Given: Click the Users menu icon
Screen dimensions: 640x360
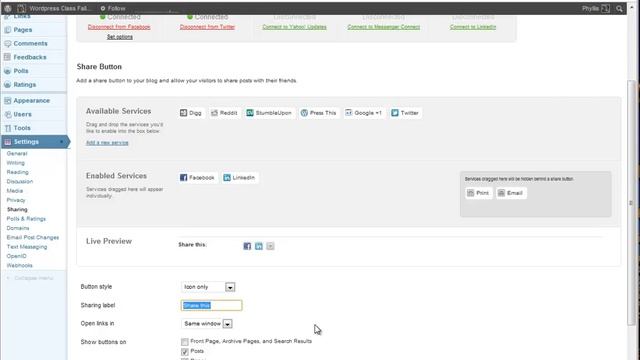Looking at the screenshot, I should click(7, 114).
